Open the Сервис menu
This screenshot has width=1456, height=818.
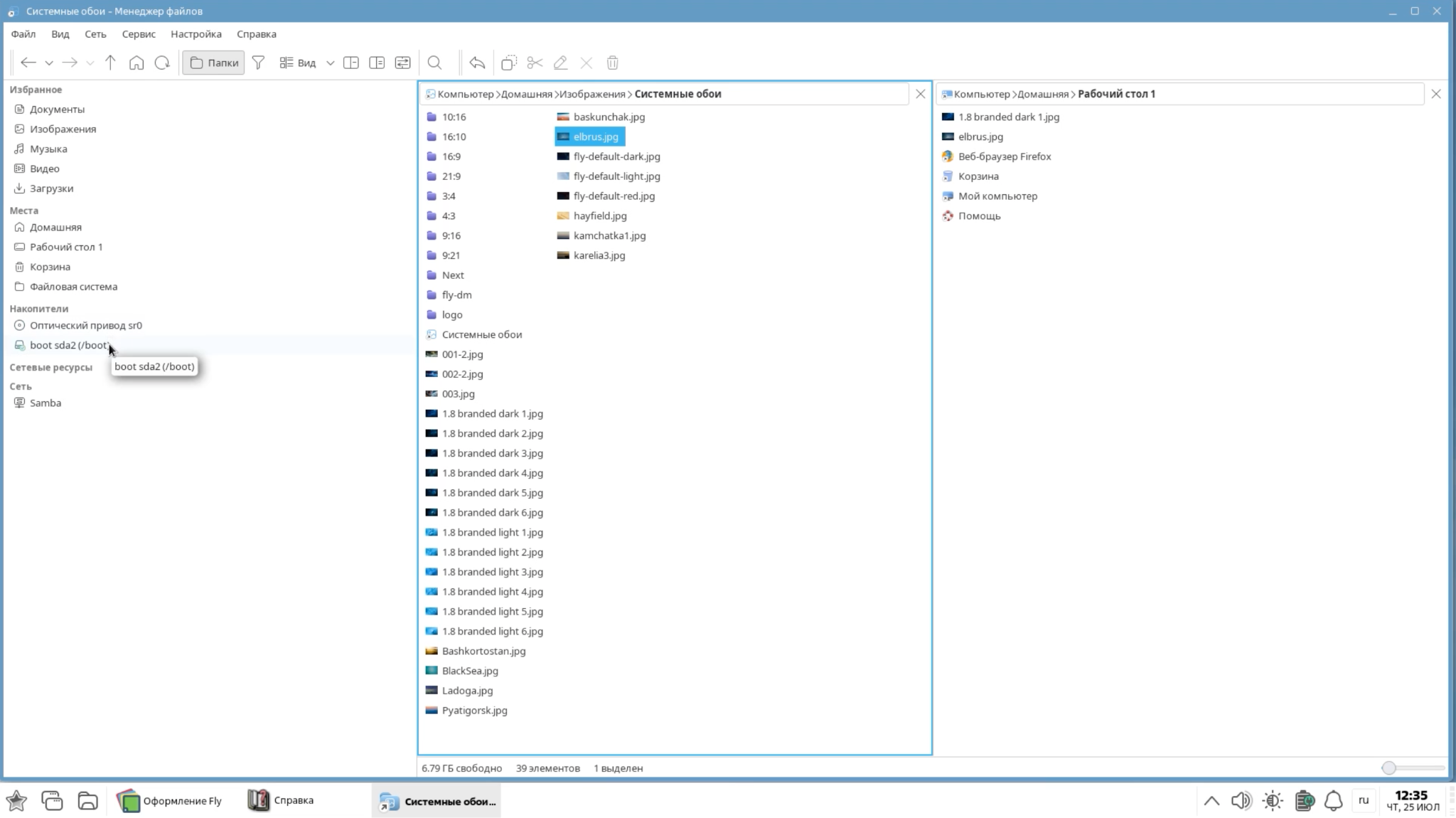point(138,34)
